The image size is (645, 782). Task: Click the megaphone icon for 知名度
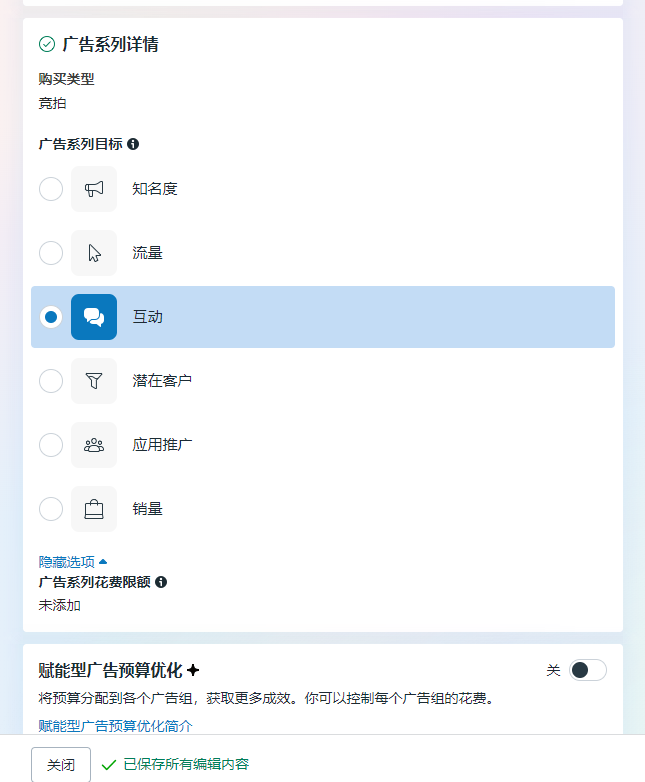[94, 189]
